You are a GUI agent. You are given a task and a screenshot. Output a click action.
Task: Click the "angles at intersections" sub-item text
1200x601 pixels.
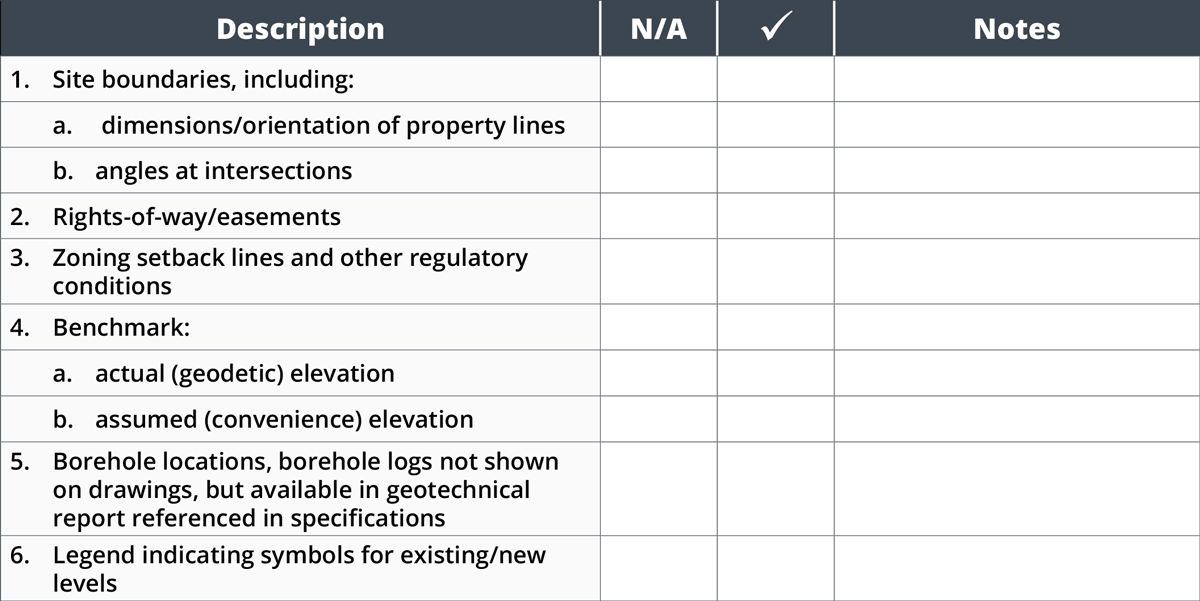tap(223, 171)
